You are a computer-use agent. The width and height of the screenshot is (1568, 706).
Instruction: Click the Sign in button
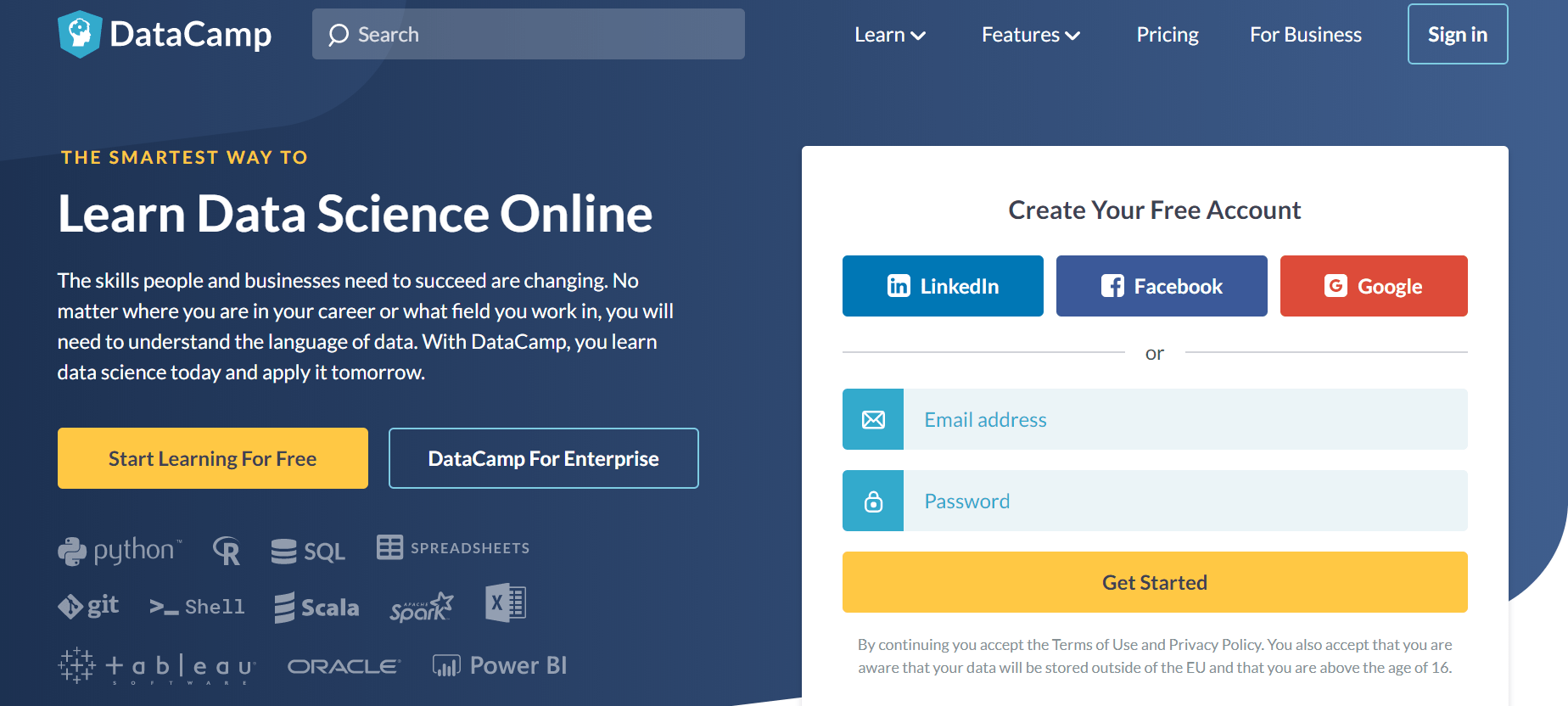point(1458,34)
